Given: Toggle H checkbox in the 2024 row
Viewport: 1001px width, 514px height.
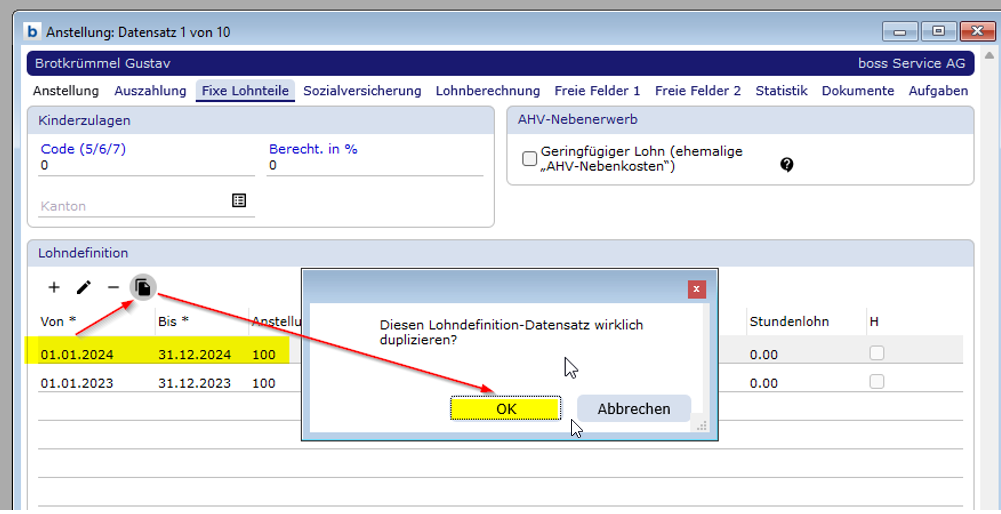Looking at the screenshot, I should [877, 353].
